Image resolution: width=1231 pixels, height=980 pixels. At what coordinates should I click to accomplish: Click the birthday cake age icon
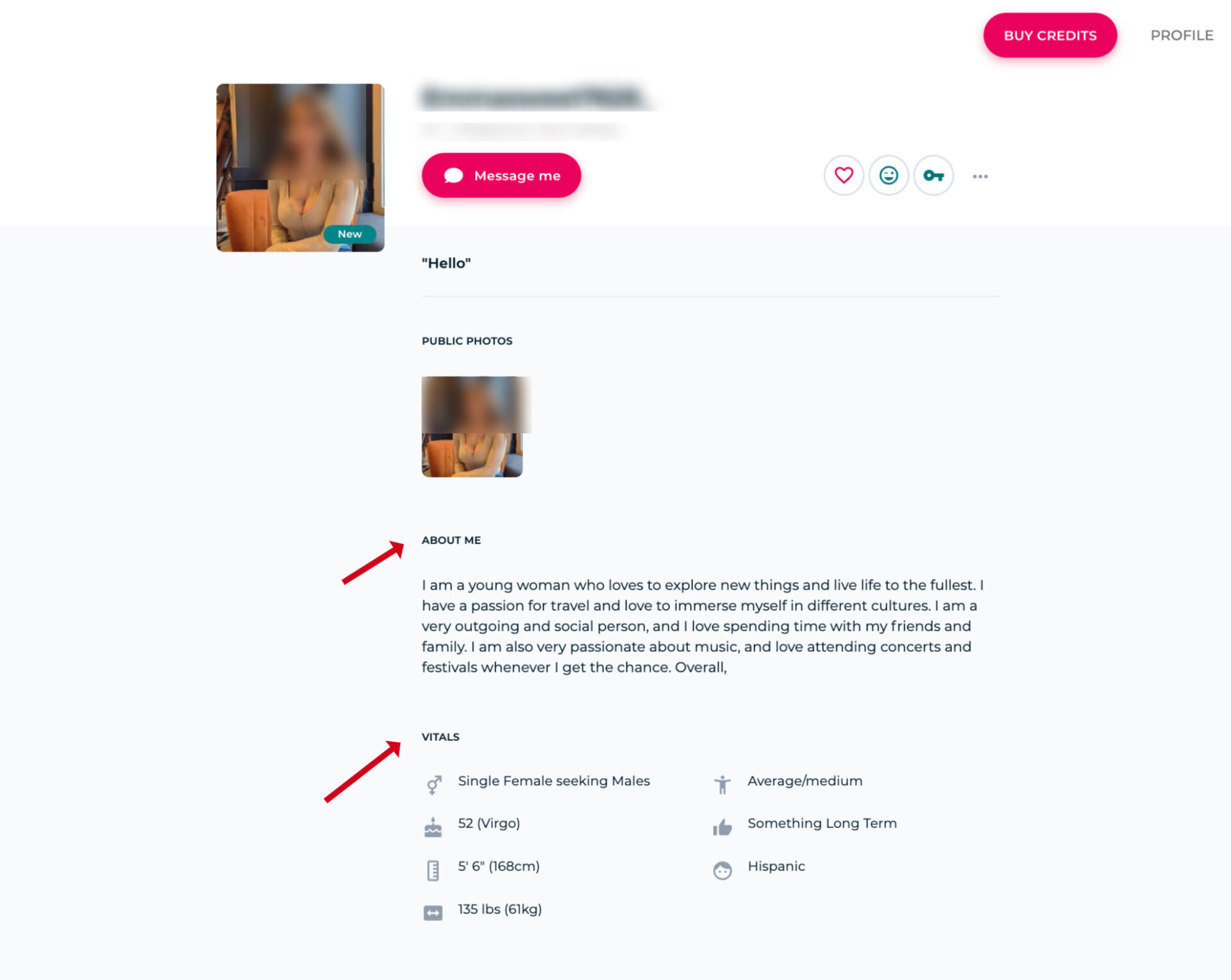tap(433, 827)
